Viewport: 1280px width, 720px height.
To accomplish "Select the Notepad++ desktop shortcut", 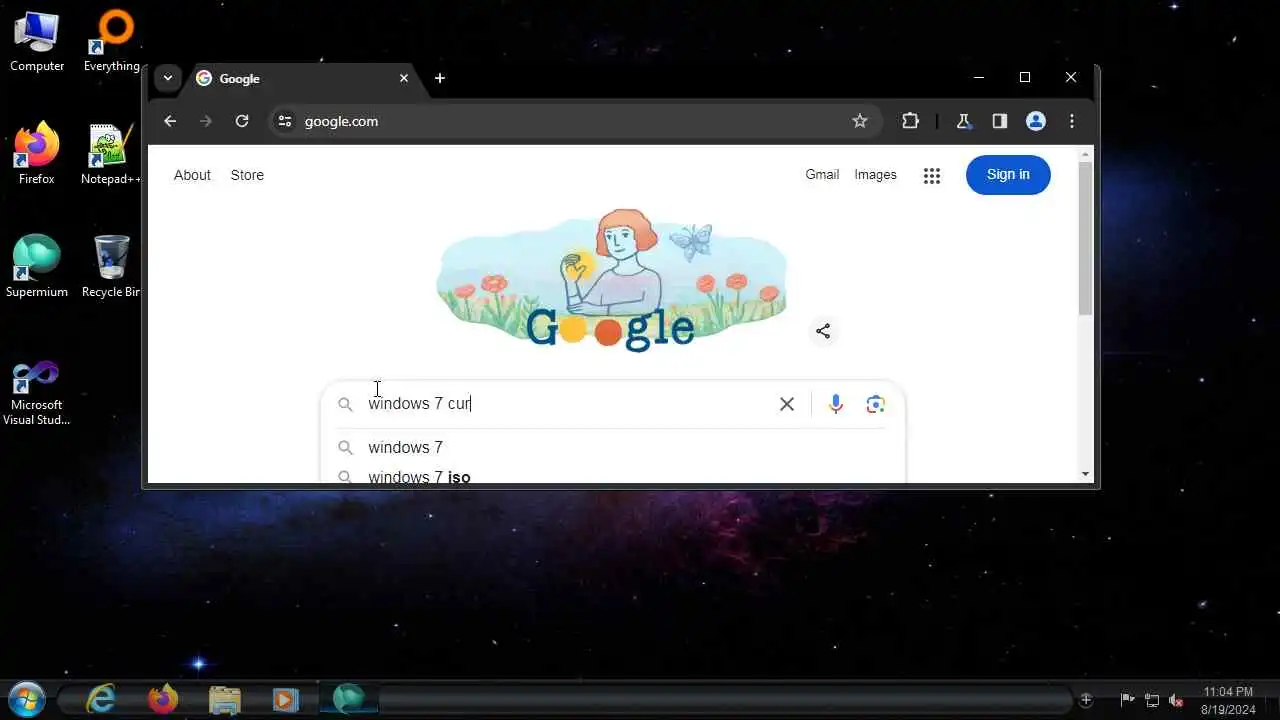I will [x=111, y=153].
